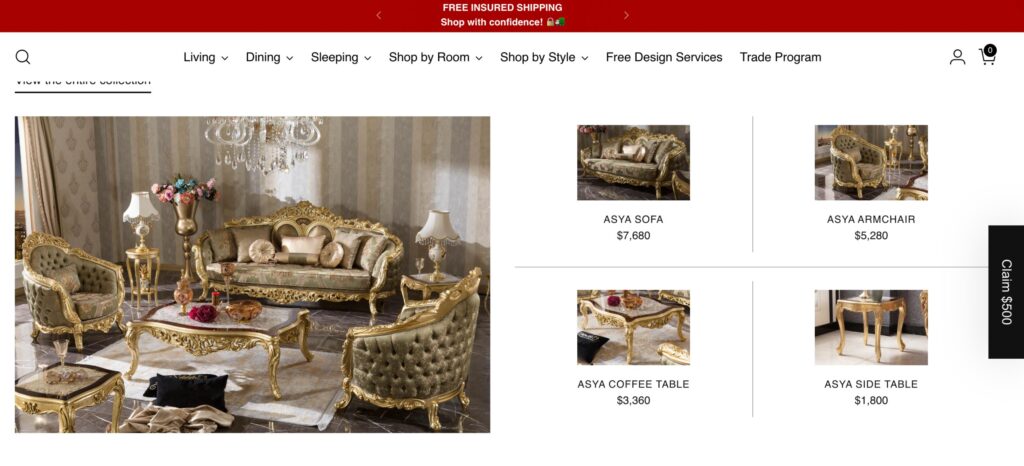This screenshot has height=466, width=1024.
Task: Expand the Sleeping dropdown menu
Action: click(x=341, y=57)
